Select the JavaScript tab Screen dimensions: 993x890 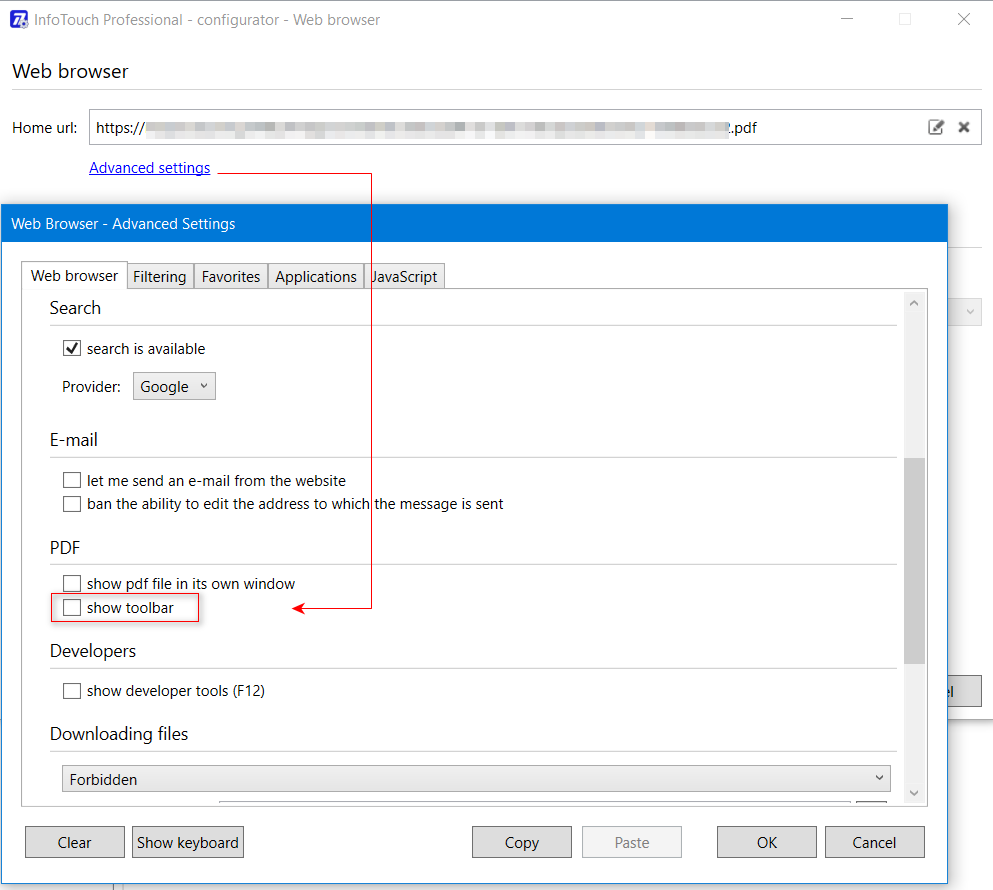coord(404,277)
